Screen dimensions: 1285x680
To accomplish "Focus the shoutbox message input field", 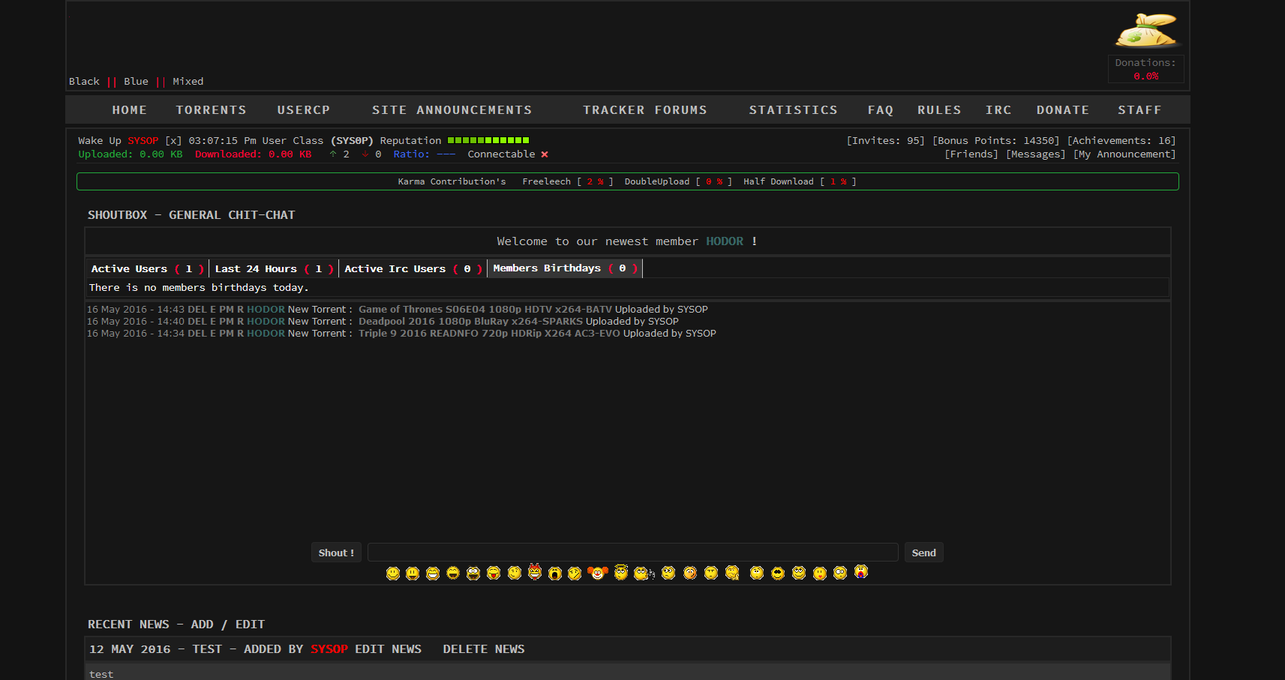I will pos(632,553).
